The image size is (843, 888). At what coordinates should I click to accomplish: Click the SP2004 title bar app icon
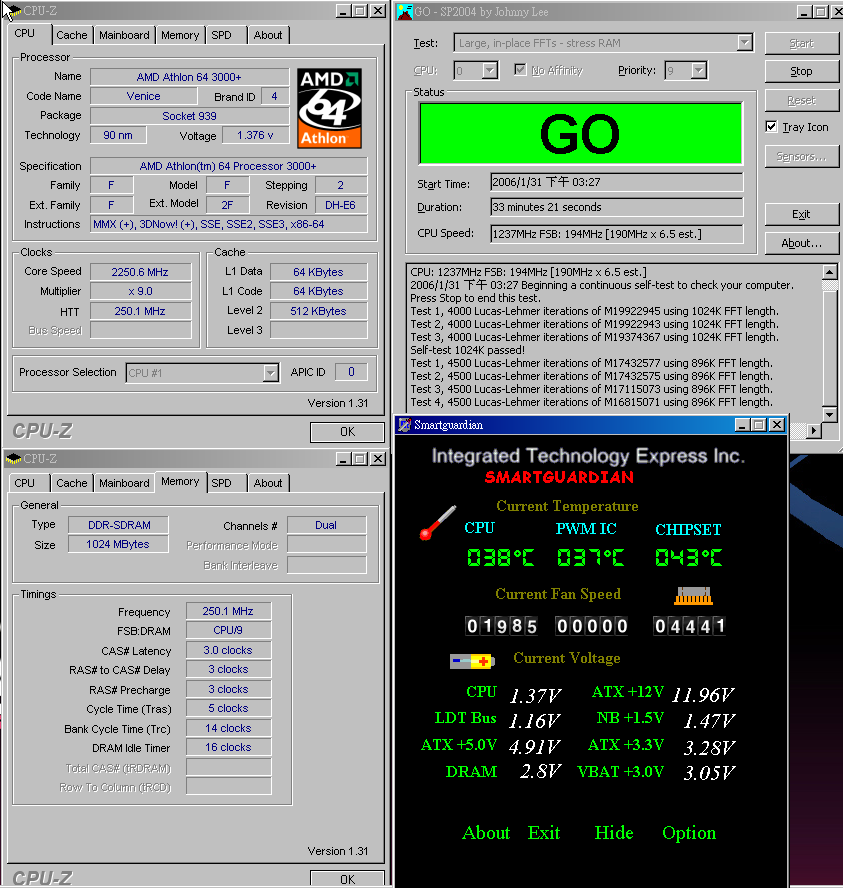405,11
